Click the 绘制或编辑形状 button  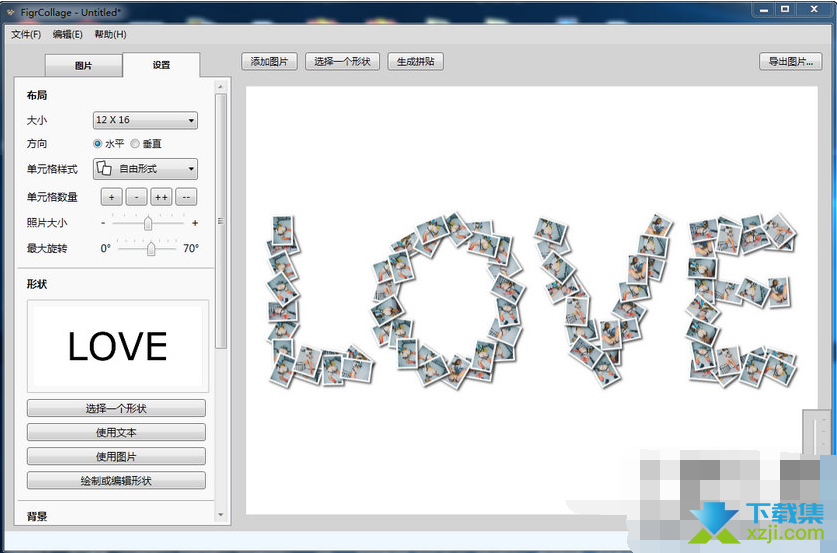[116, 480]
